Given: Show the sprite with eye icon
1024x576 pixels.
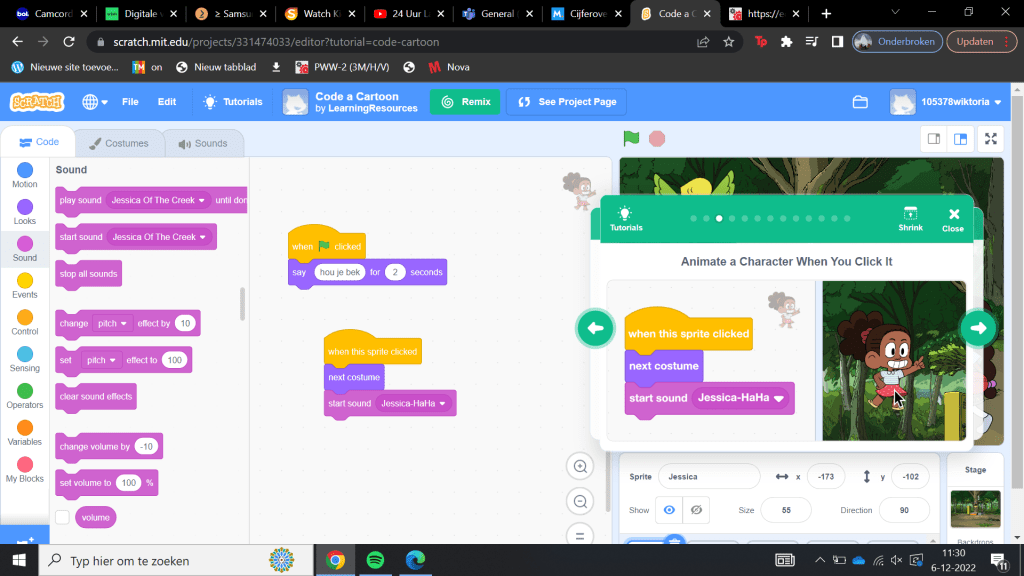Looking at the screenshot, I should click(669, 510).
